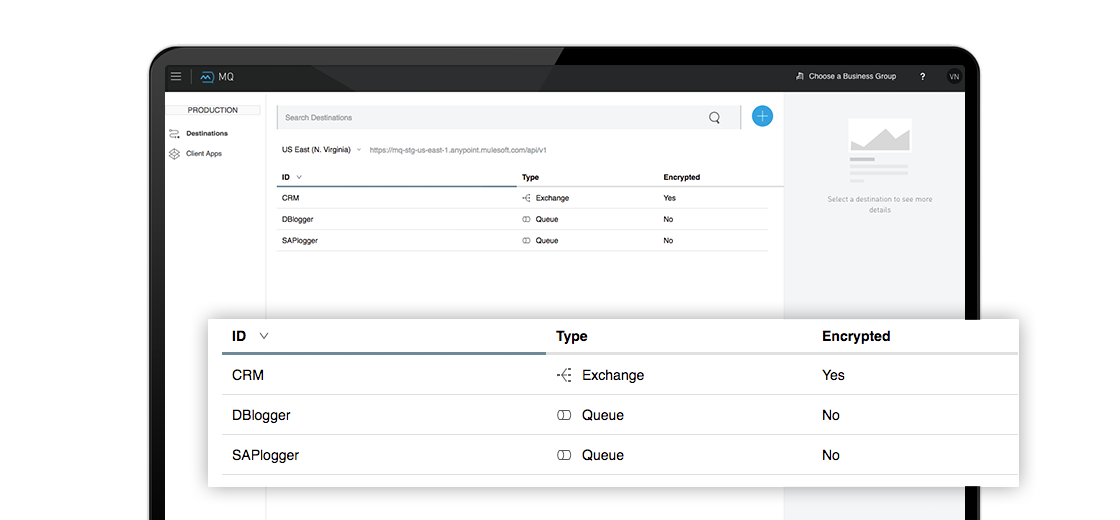
Task: Toggle ID sort chevron in small table
Action: [x=299, y=177]
